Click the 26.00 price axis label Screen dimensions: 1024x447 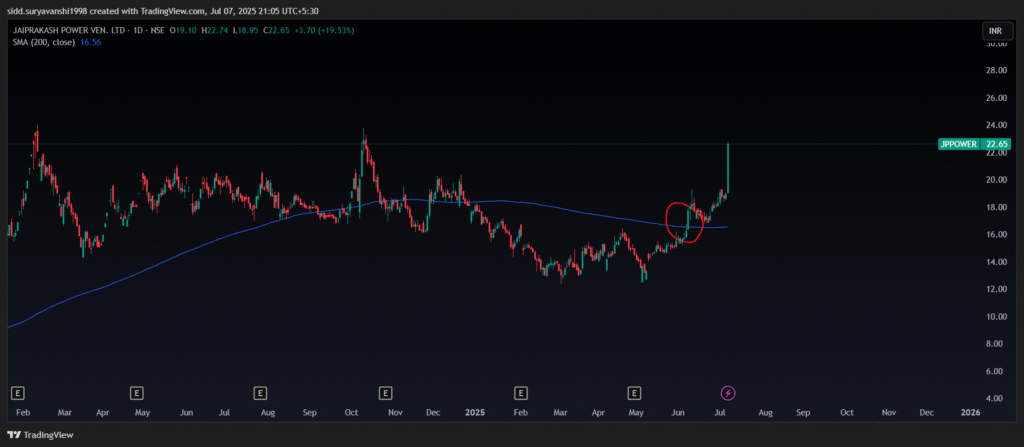(995, 98)
